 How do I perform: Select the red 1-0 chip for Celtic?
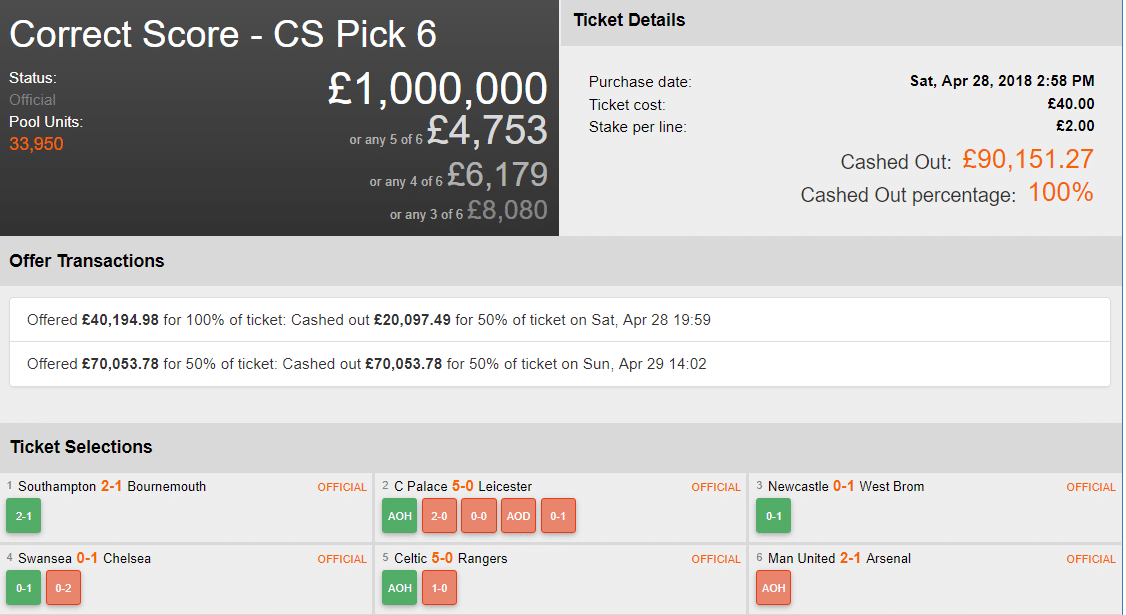(439, 588)
